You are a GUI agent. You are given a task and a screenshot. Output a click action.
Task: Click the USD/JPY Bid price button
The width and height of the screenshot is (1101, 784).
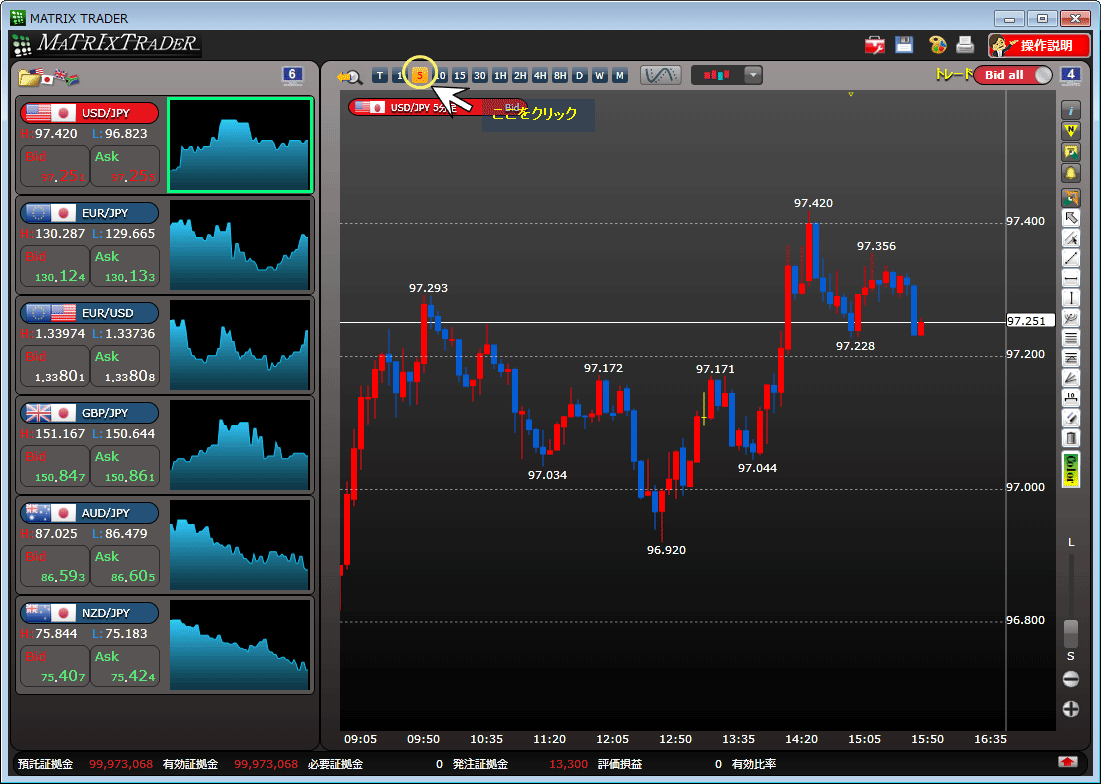pyautogui.click(x=55, y=166)
